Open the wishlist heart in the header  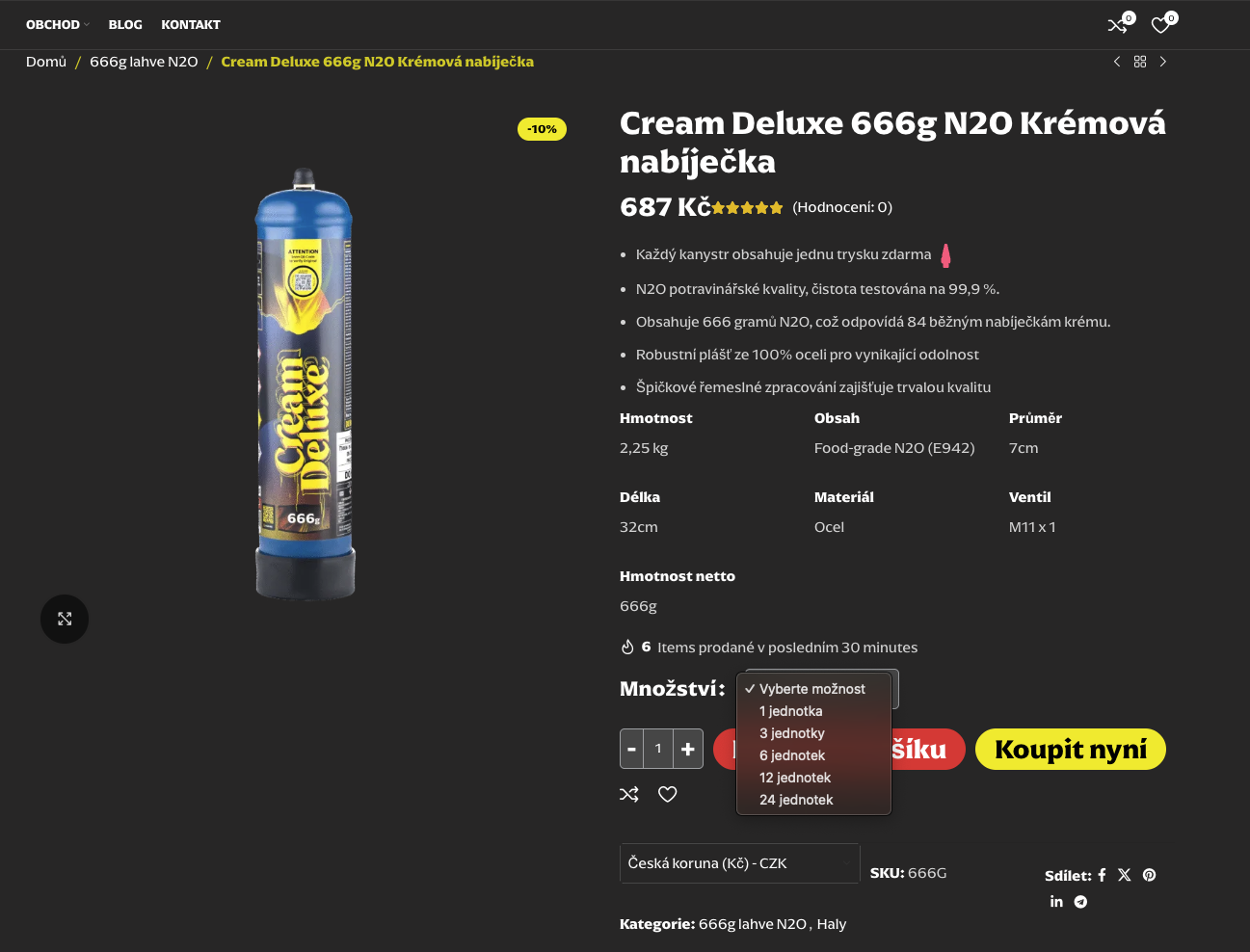coord(1161,25)
